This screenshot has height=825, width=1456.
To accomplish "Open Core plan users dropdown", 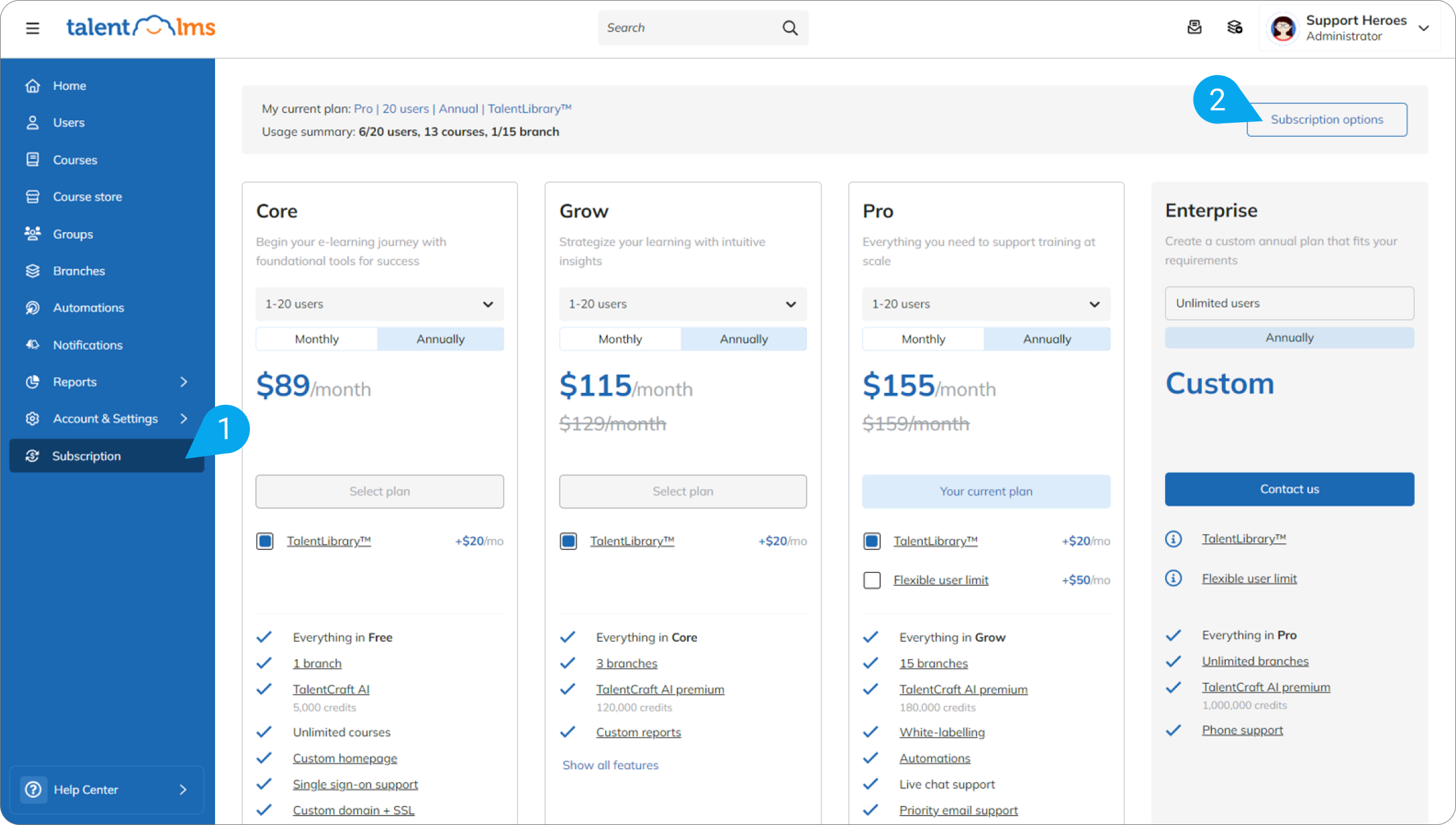I will [x=379, y=304].
